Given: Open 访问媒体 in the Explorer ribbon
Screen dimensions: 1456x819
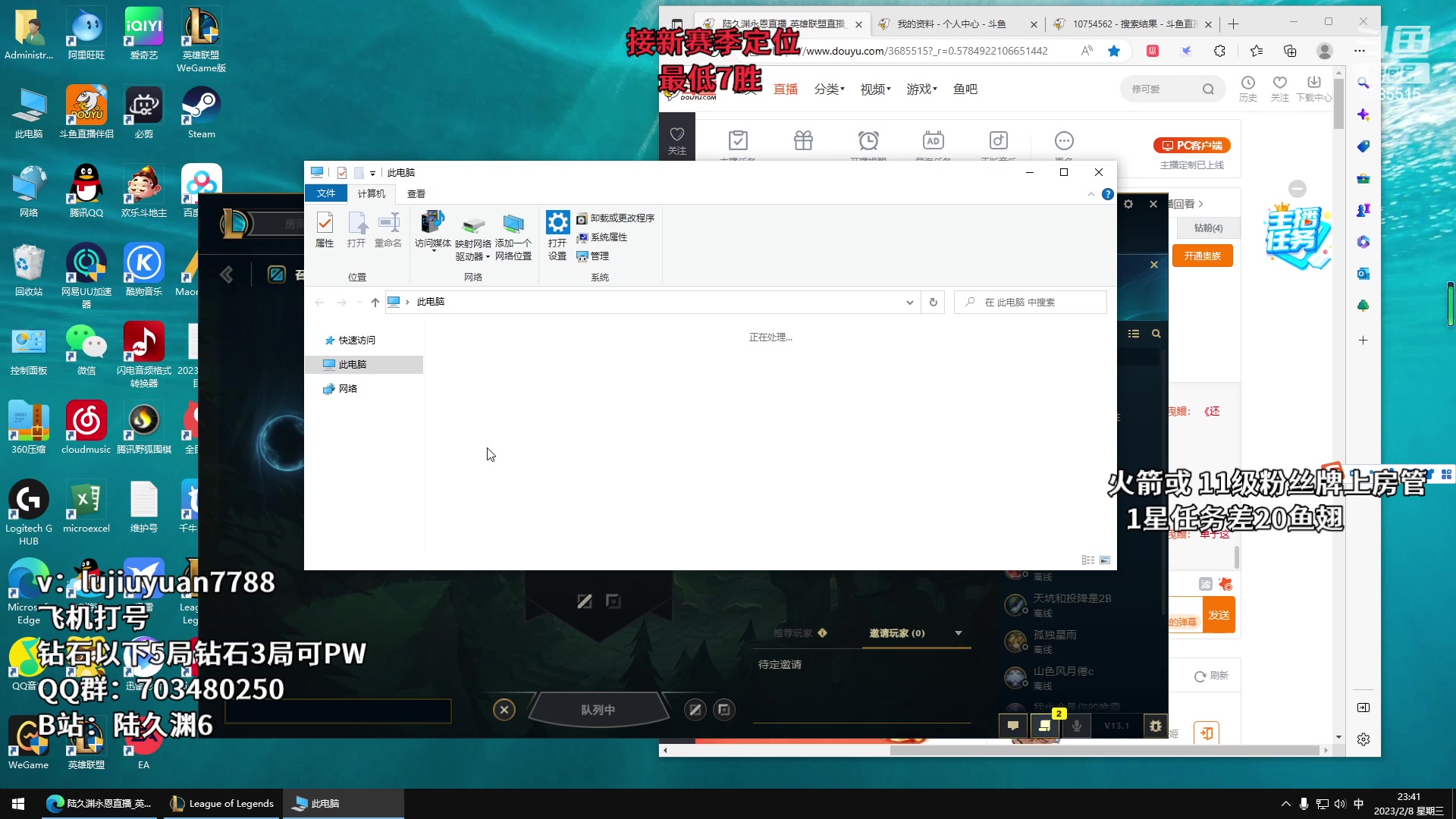Looking at the screenshot, I should (x=433, y=230).
